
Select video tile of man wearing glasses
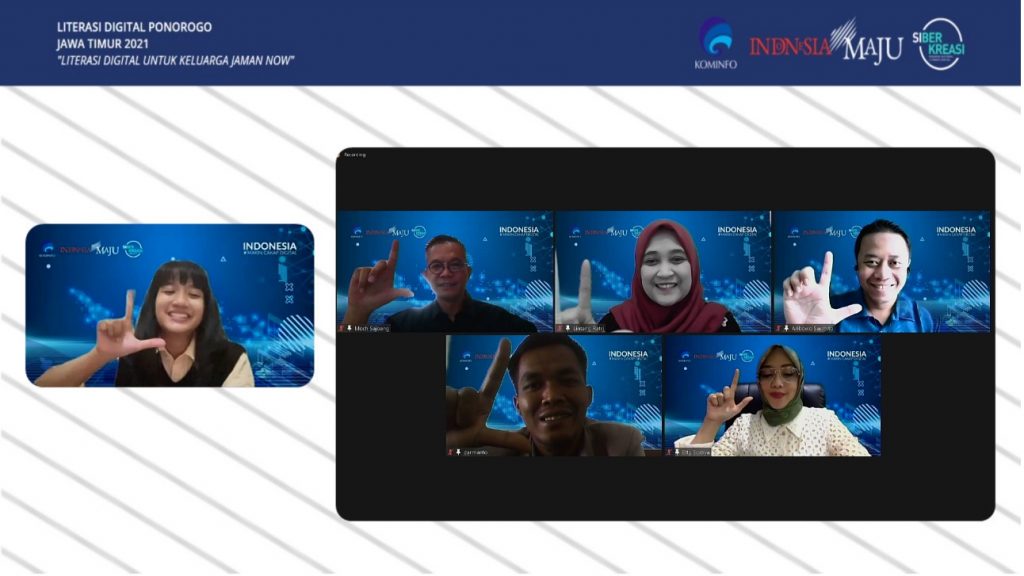[445, 271]
